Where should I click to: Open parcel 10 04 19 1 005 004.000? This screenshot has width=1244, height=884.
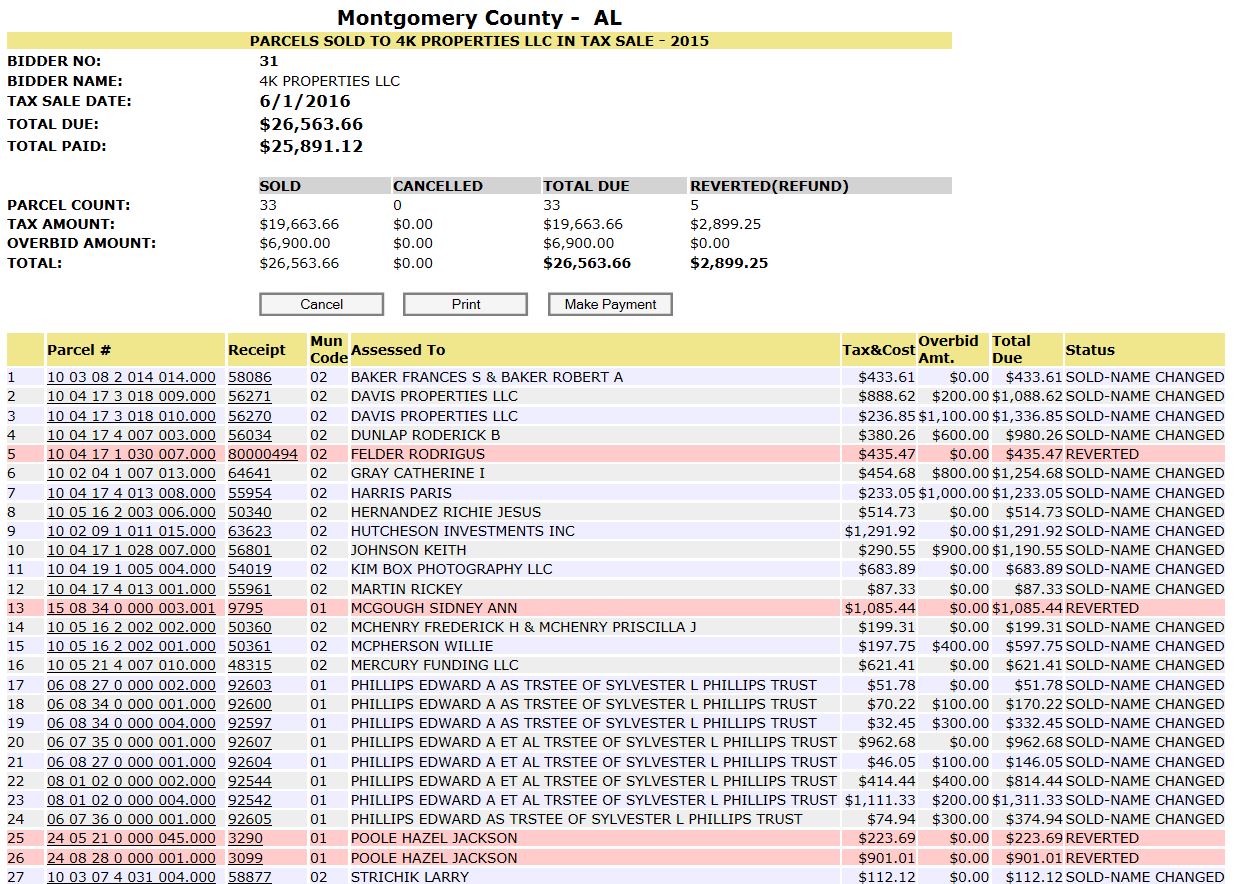(x=131, y=569)
